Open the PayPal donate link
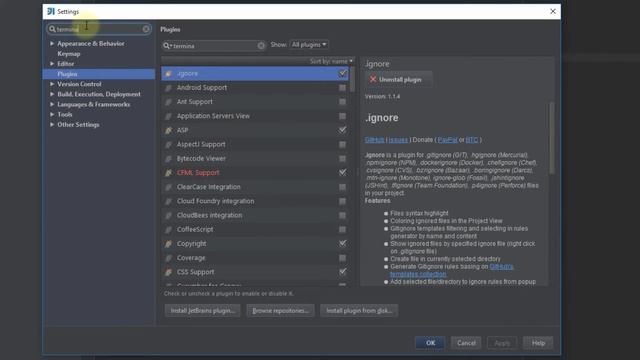 (x=447, y=140)
